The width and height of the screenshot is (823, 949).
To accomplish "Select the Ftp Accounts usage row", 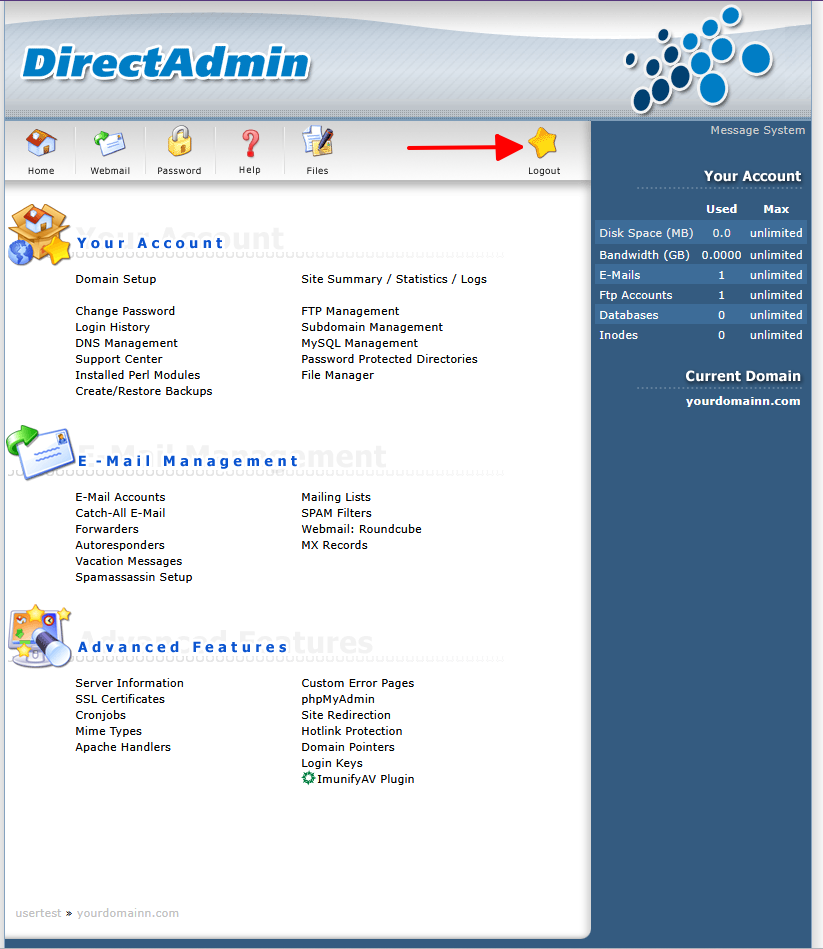I will click(701, 295).
